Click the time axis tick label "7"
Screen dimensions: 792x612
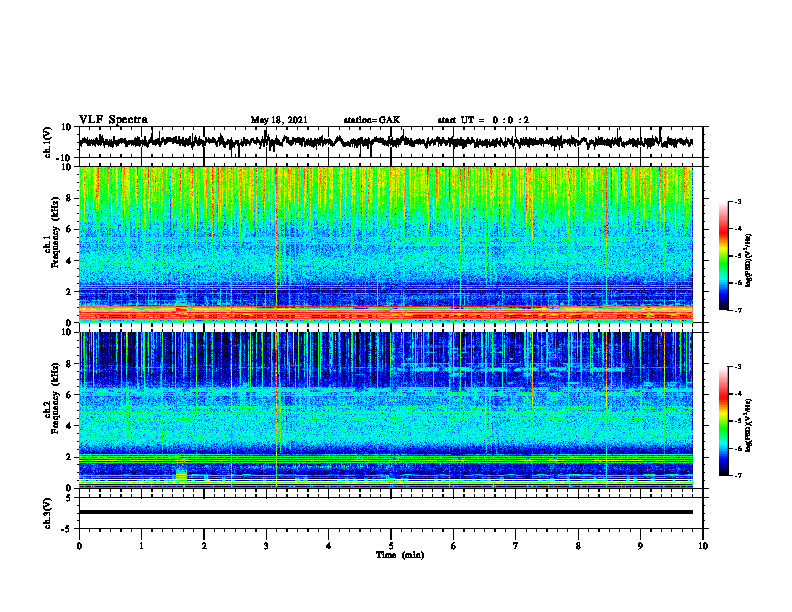tap(516, 546)
